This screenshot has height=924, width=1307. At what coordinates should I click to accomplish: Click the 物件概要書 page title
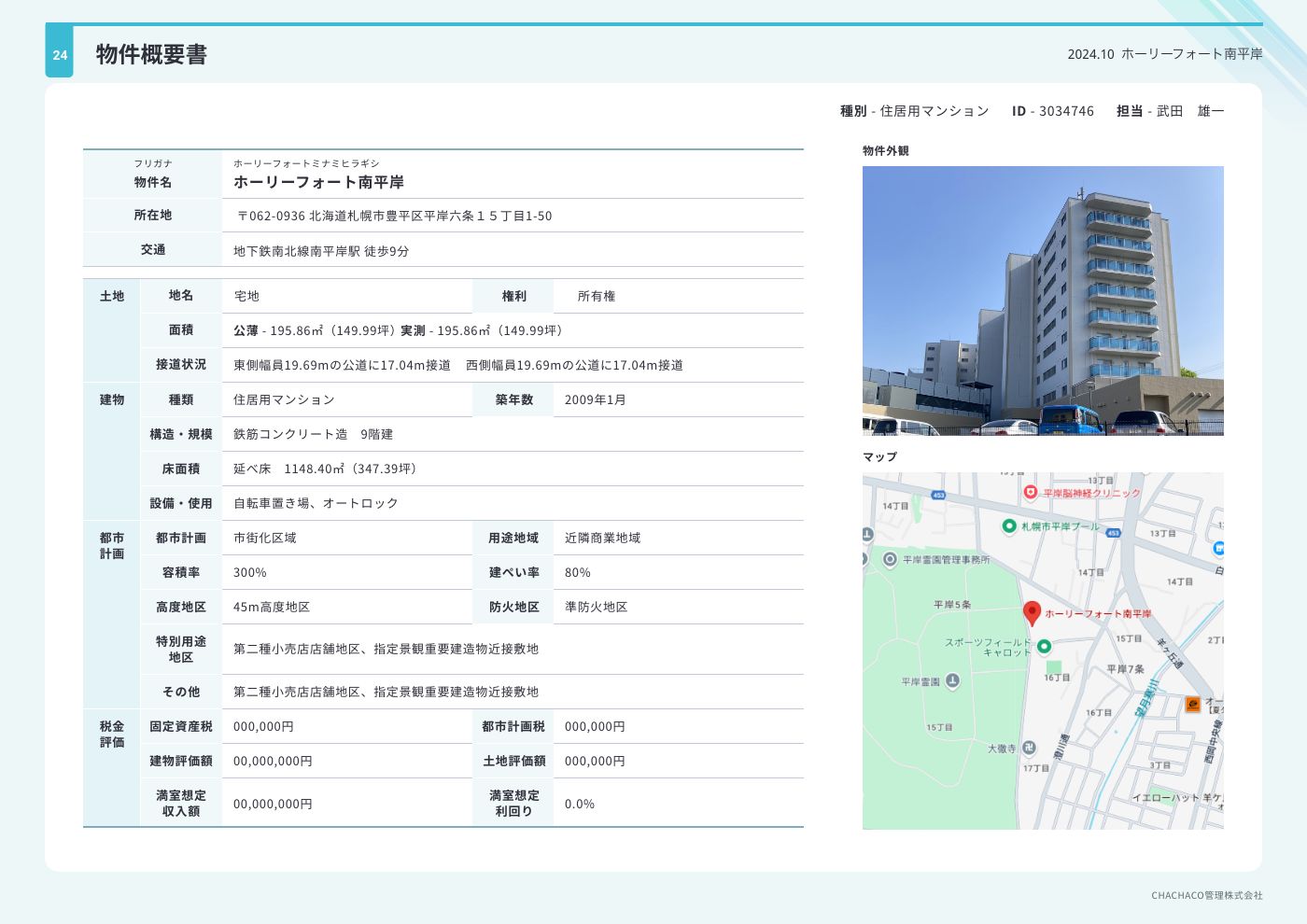151,55
